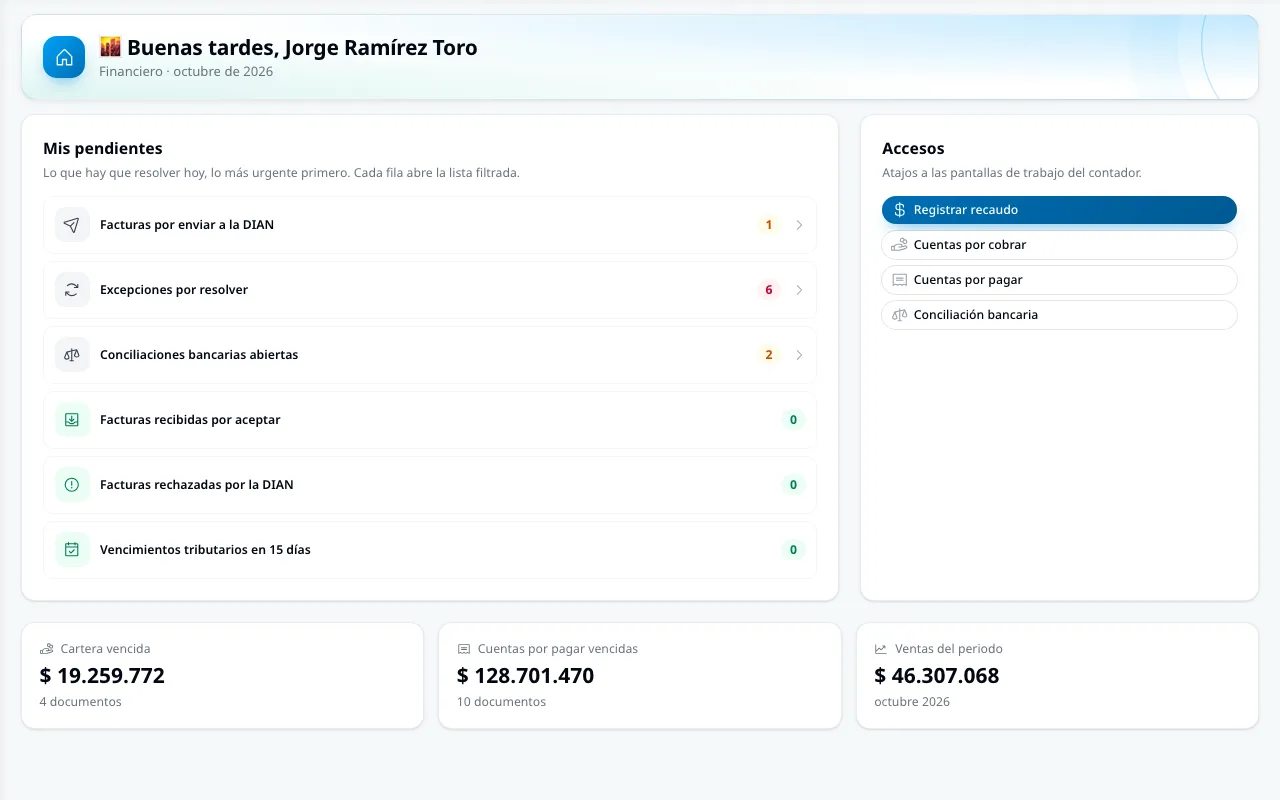
Task: Click the amount $ 46.307.068
Action: pyautogui.click(x=937, y=676)
